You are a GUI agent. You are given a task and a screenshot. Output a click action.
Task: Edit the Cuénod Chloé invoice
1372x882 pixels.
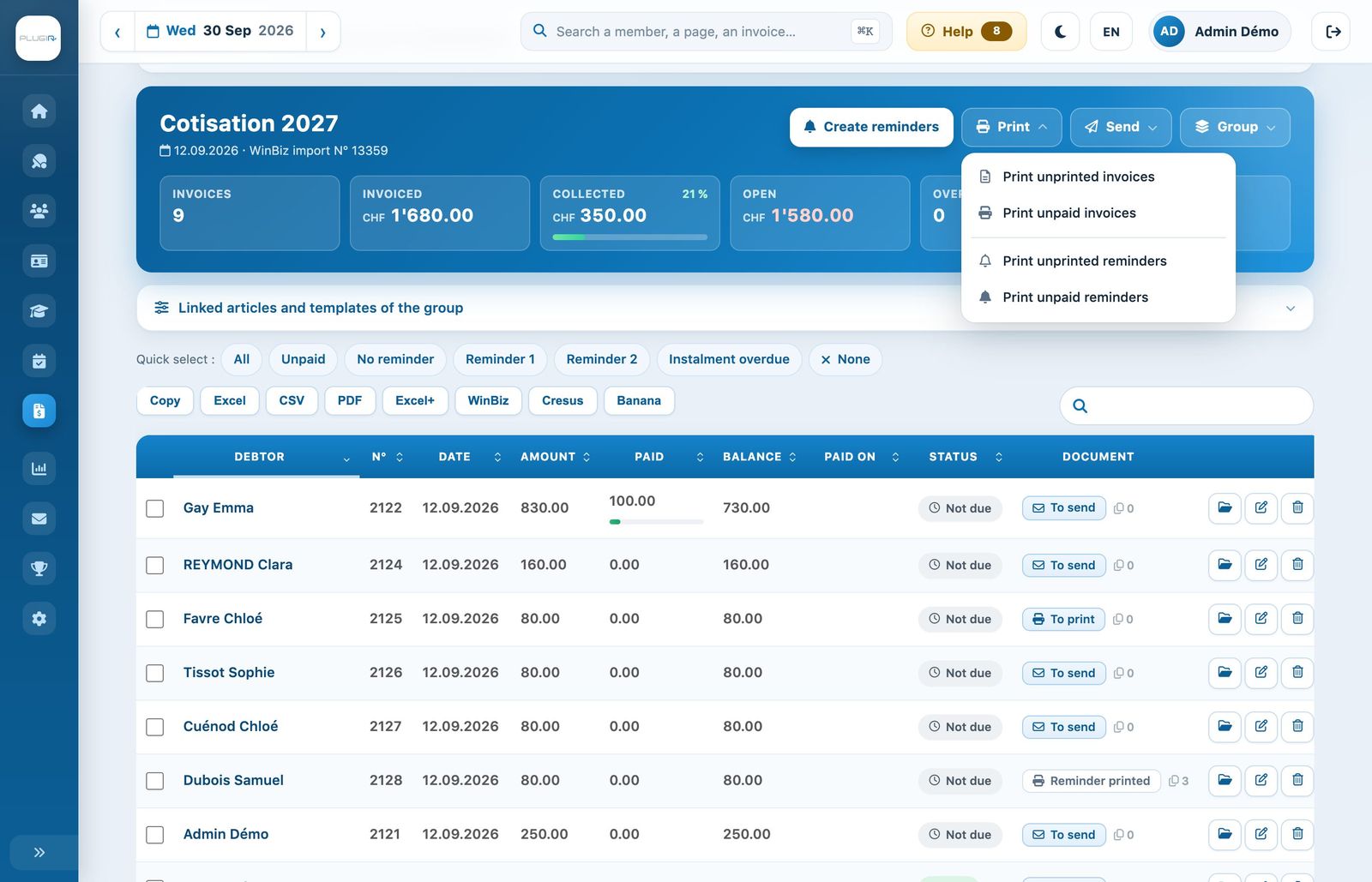click(1261, 726)
